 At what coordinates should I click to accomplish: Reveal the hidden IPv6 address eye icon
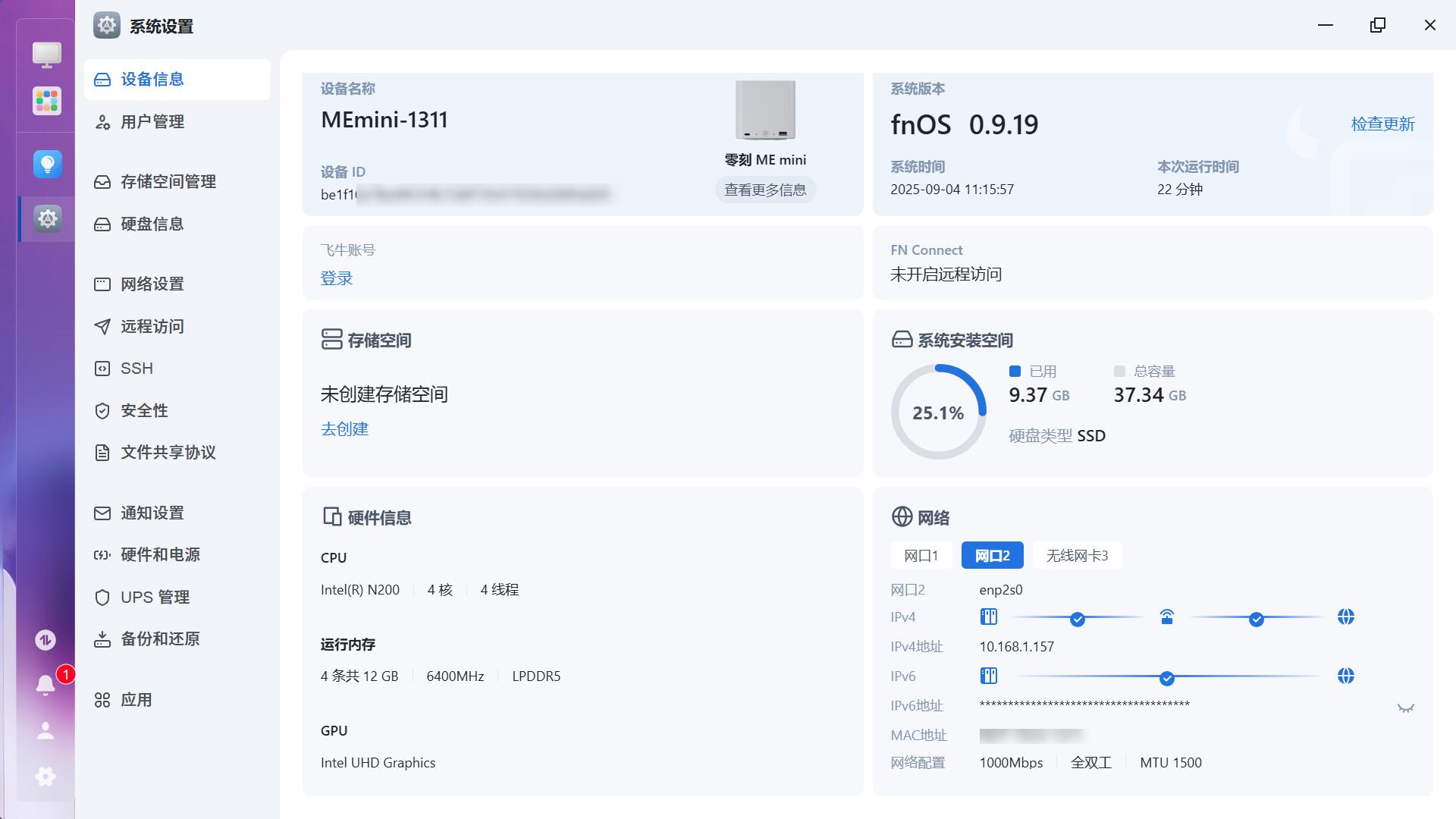point(1405,708)
